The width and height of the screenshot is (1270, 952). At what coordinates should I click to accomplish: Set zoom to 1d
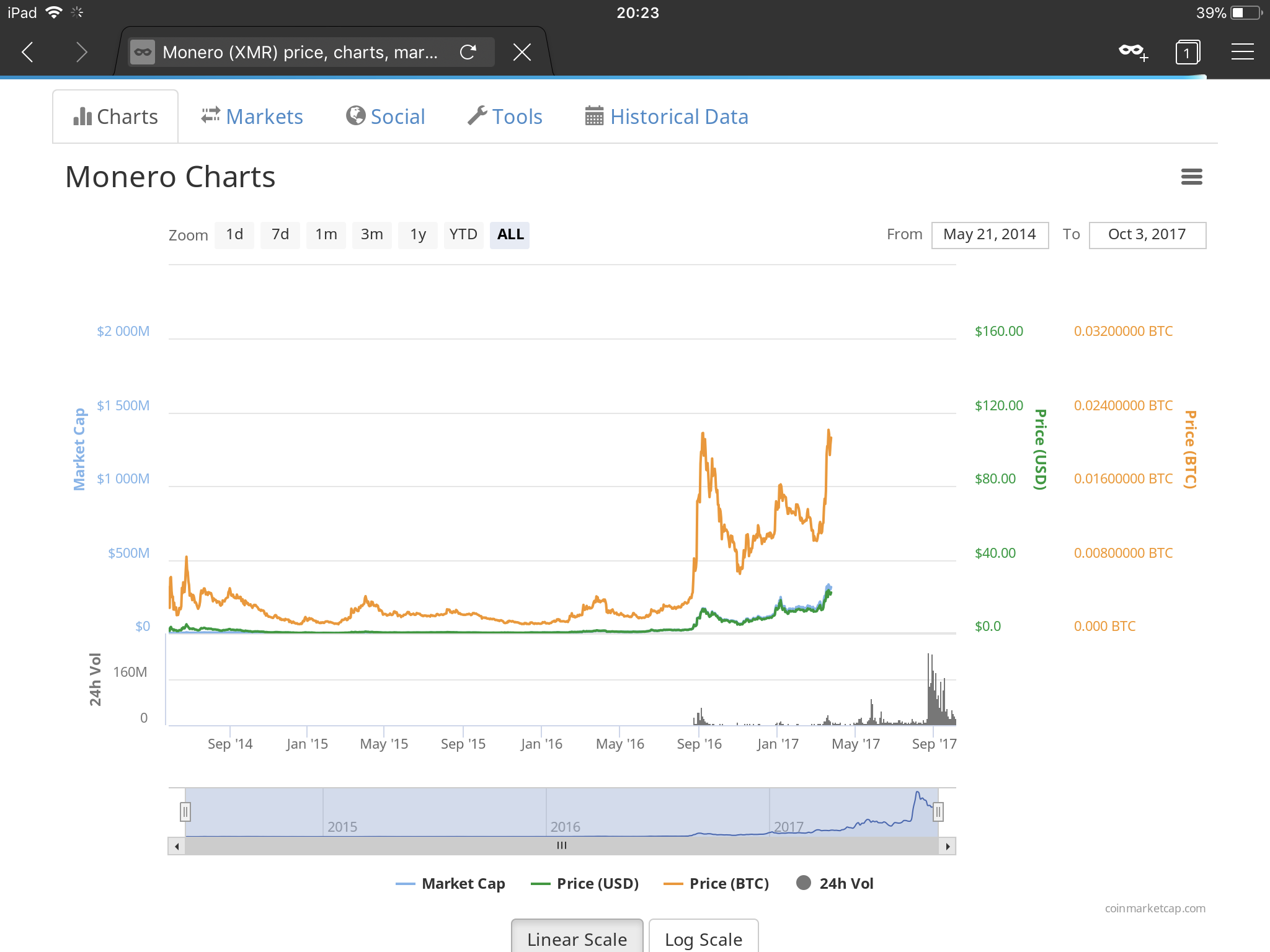point(234,235)
